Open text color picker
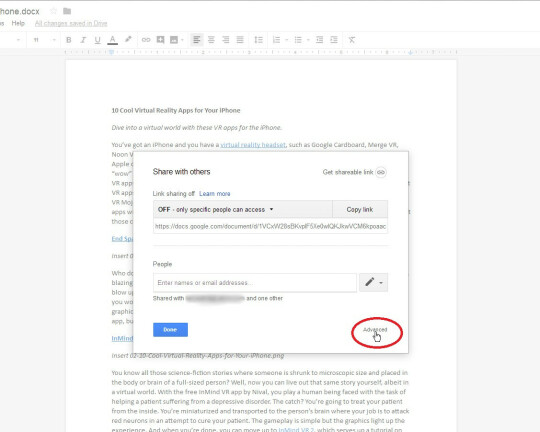Screen dimensions: 540x432 coord(112,40)
